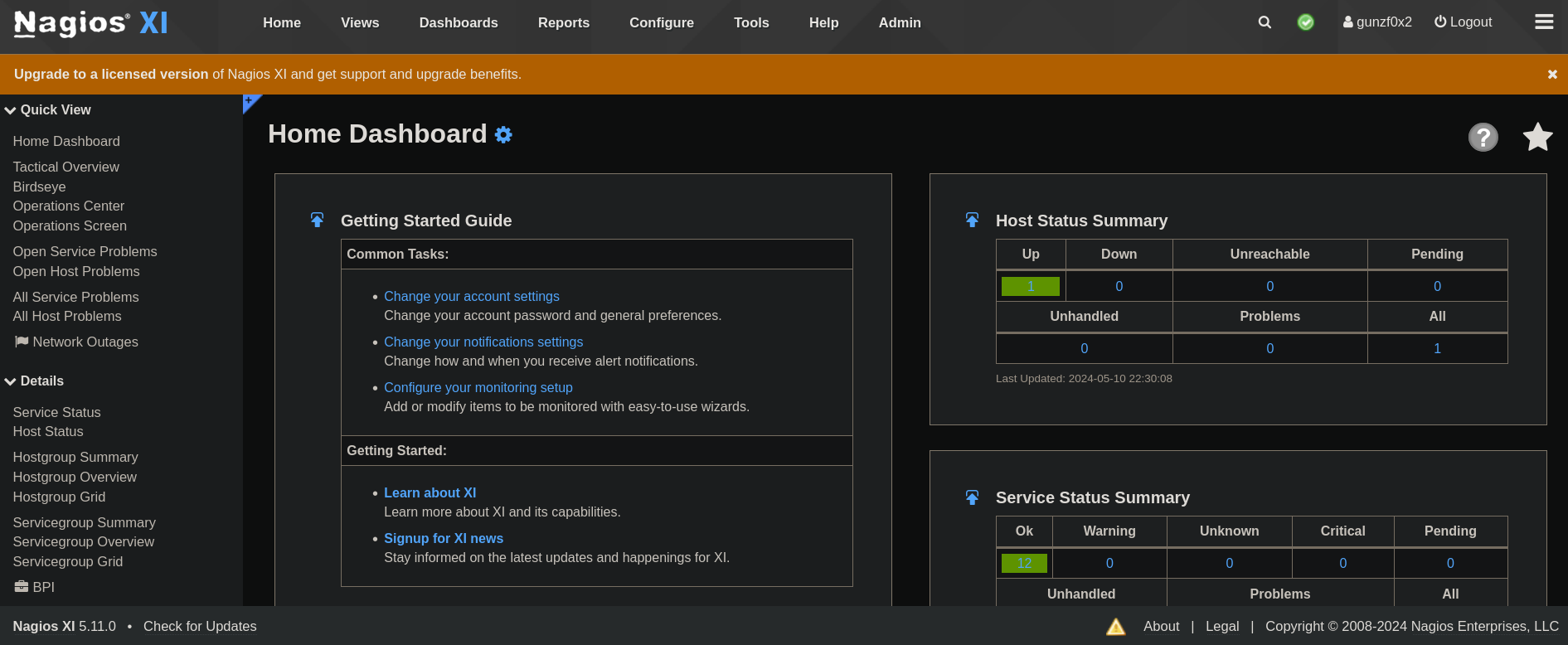Select Birdseye in sidebar
The width and height of the screenshot is (1568, 645).
pos(39,187)
